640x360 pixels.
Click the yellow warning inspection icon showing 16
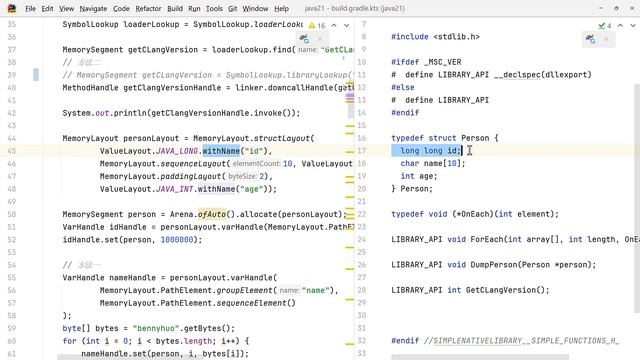pos(317,25)
